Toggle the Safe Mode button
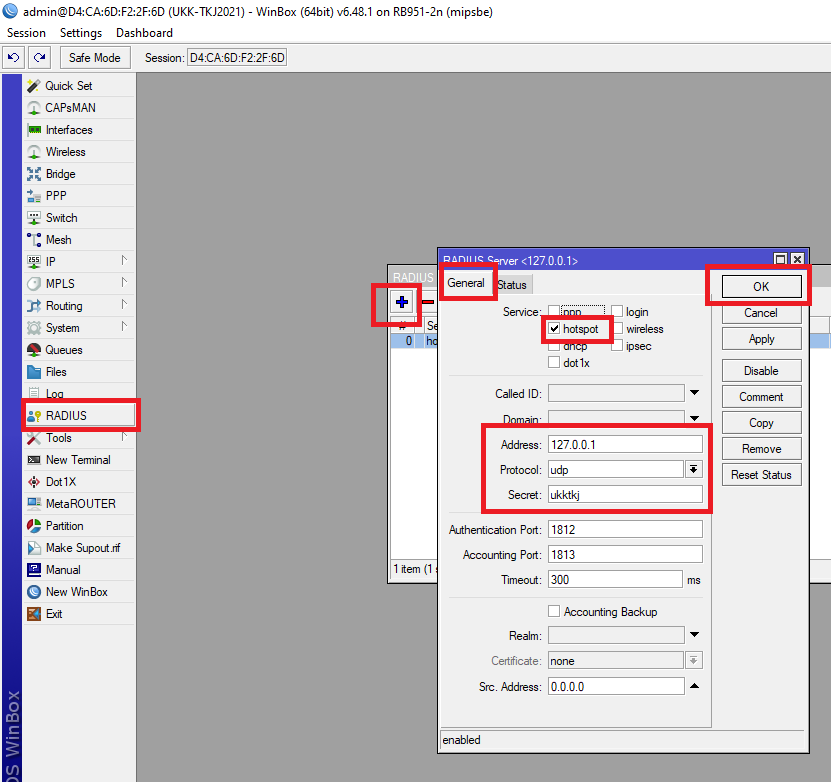 (95, 57)
